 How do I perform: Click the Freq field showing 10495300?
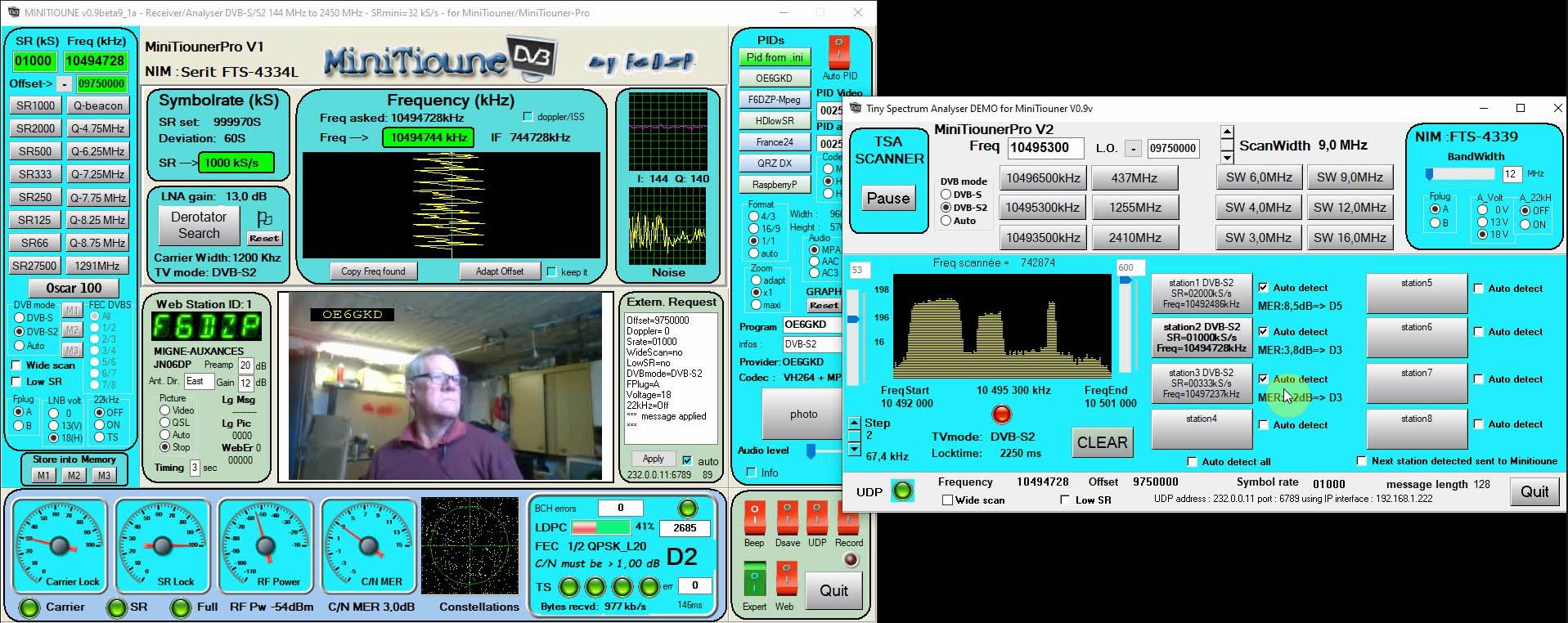click(1045, 147)
